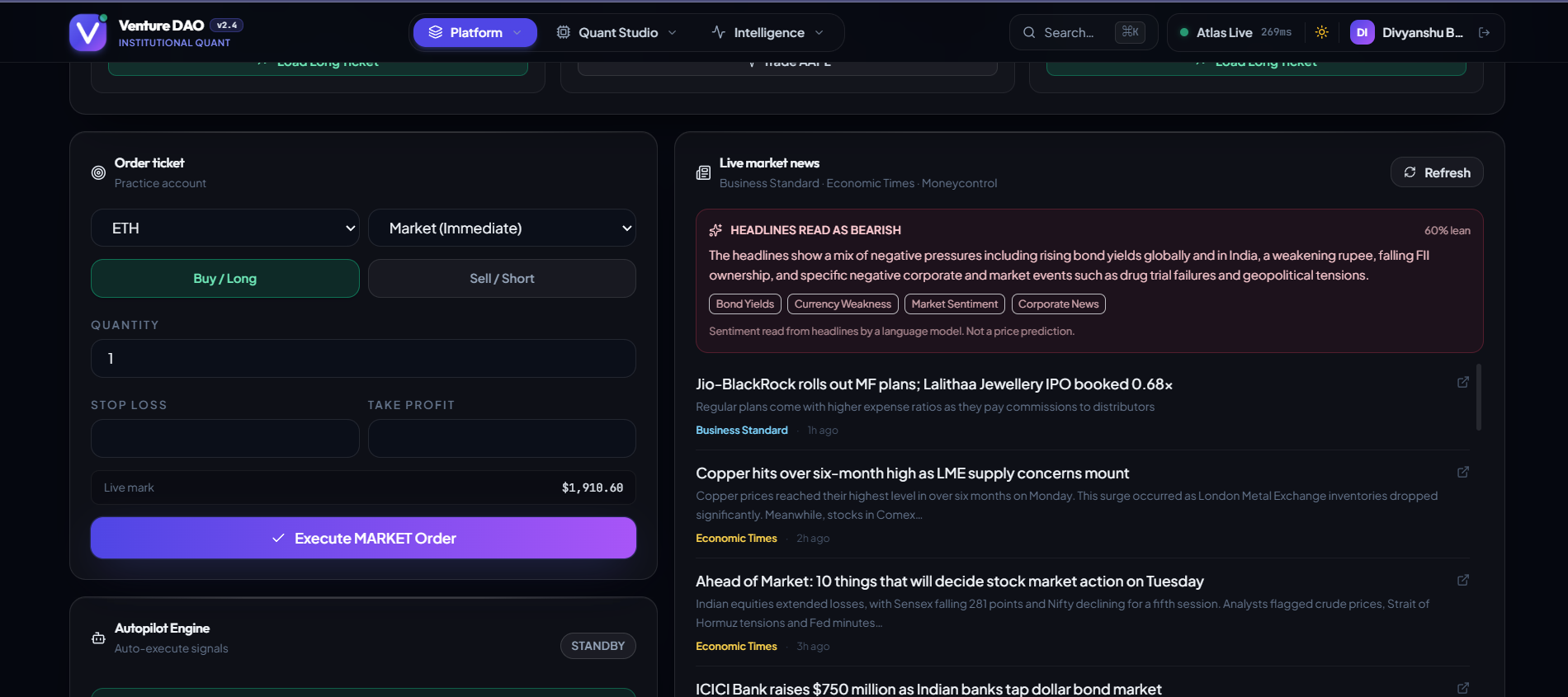Click the Intelligence pulse icon
Image resolution: width=1568 pixels, height=697 pixels.
click(719, 32)
